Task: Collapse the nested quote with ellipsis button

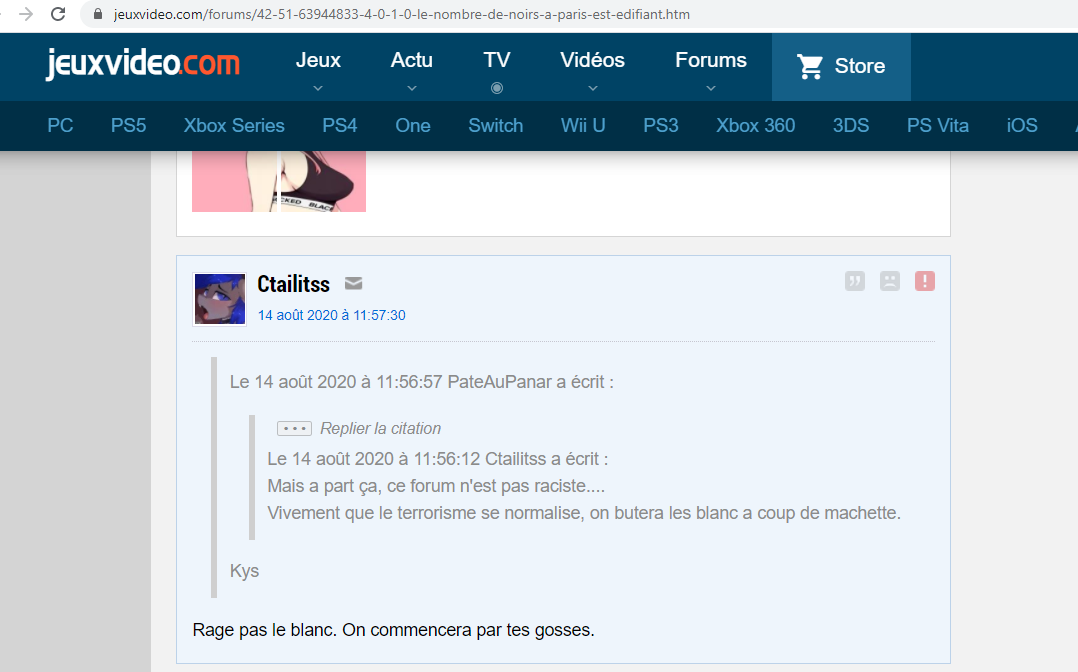Action: [294, 429]
